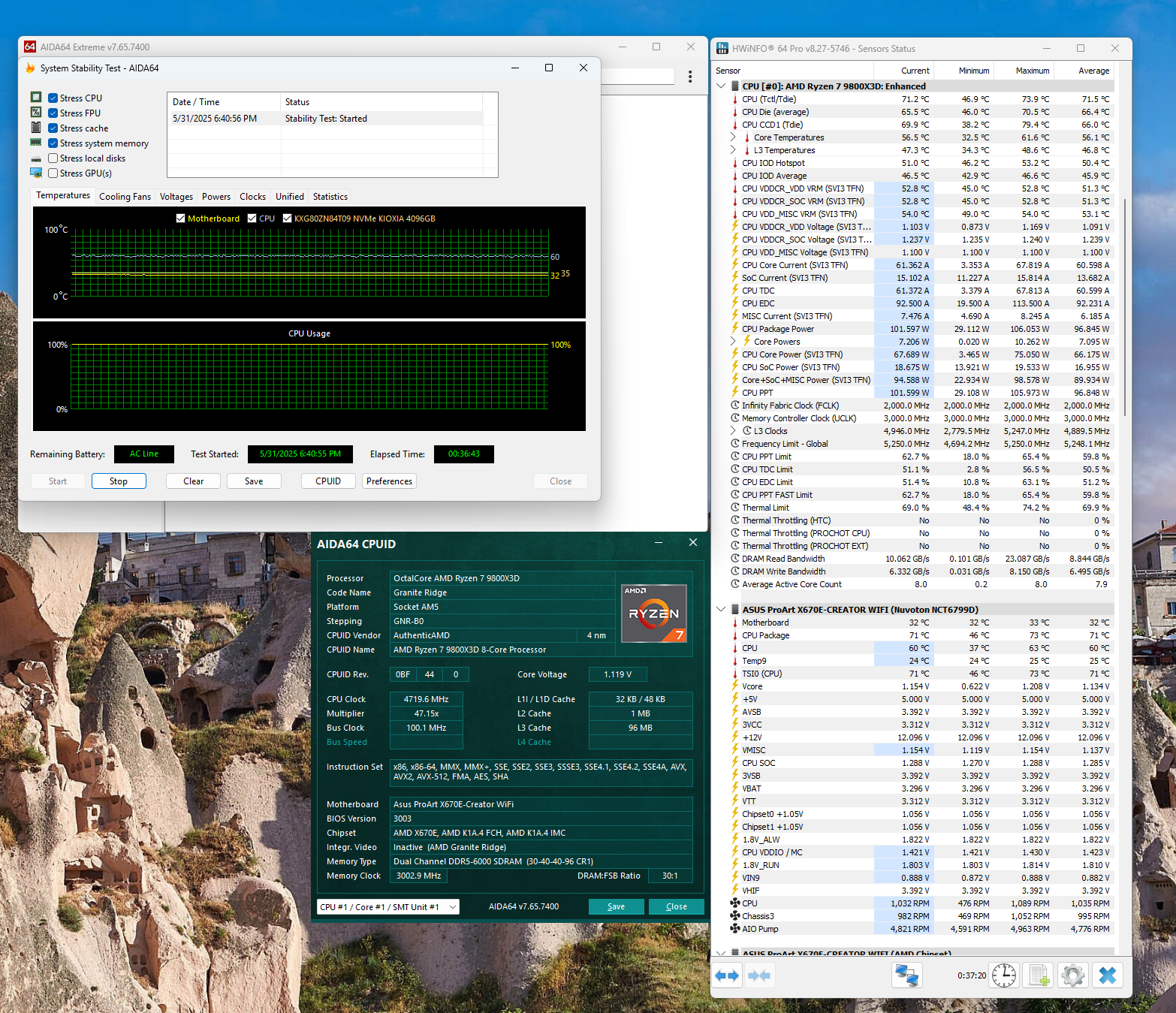Expand L3 Temperatures in HWiNFO
Viewport: 1176px width, 1013px height.
[733, 150]
